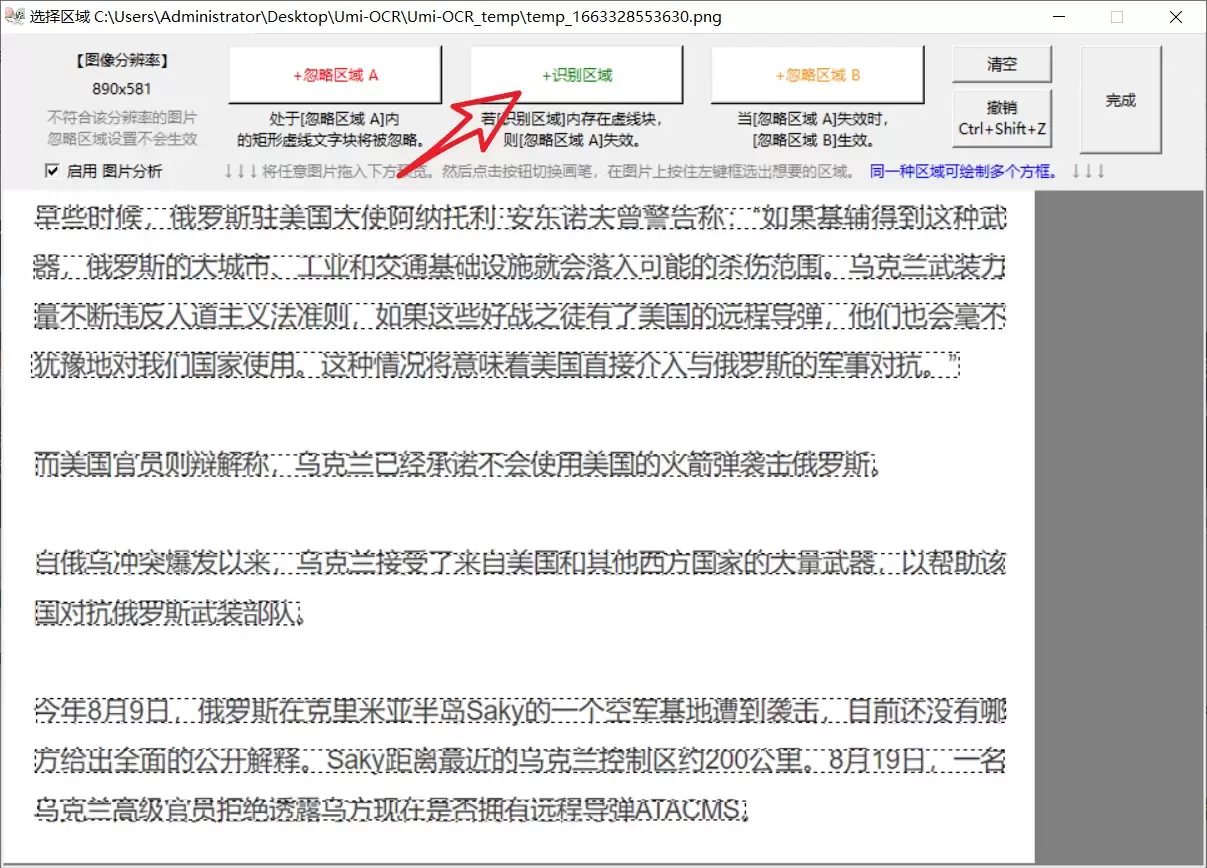Click the text block beginning 今年8月9日
Image resolution: width=1207 pixels, height=868 pixels.
coord(519,710)
